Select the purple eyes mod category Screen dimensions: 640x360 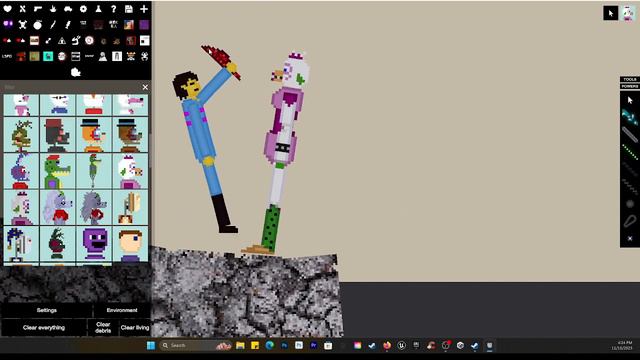click(x=7, y=24)
